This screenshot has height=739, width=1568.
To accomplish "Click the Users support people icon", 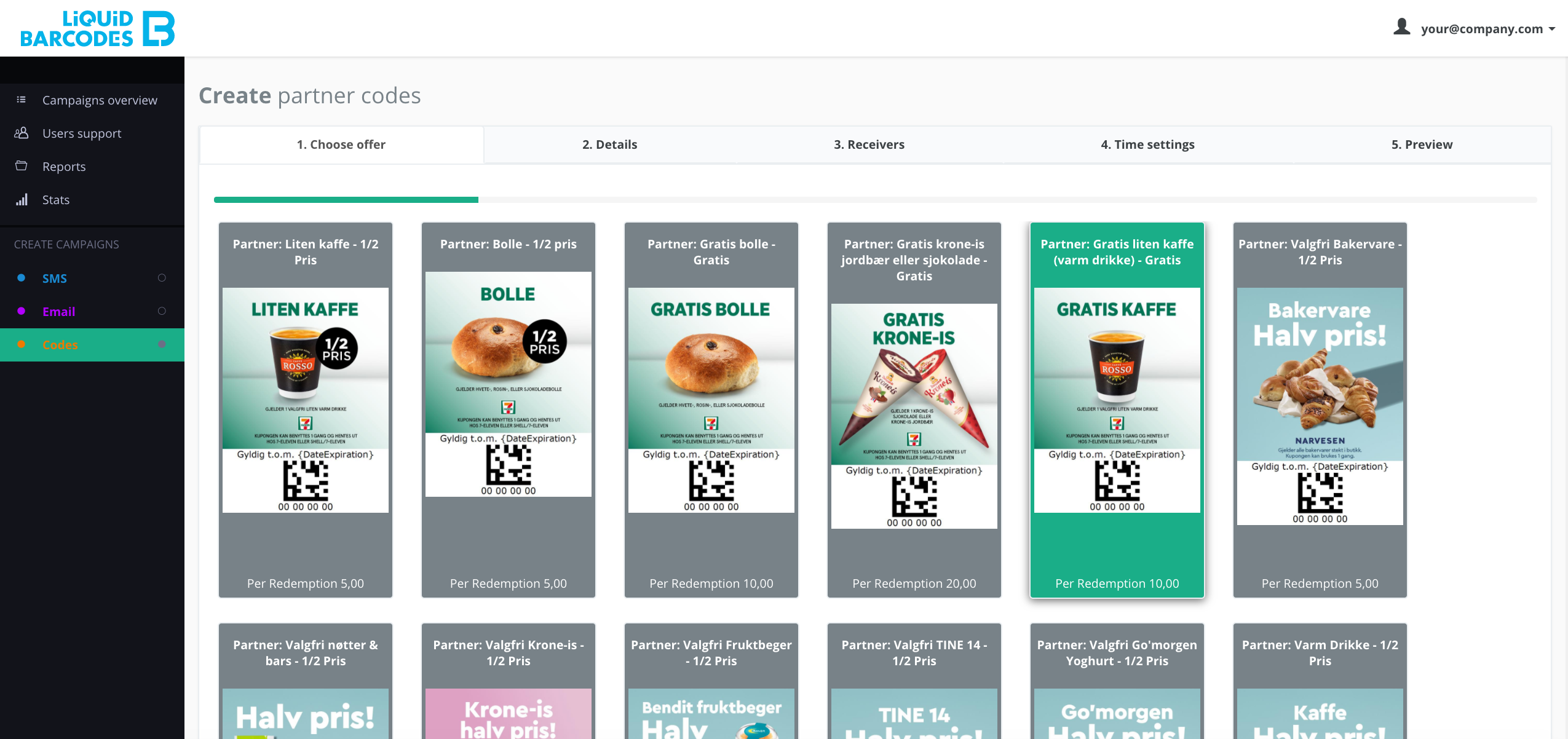I will (22, 133).
